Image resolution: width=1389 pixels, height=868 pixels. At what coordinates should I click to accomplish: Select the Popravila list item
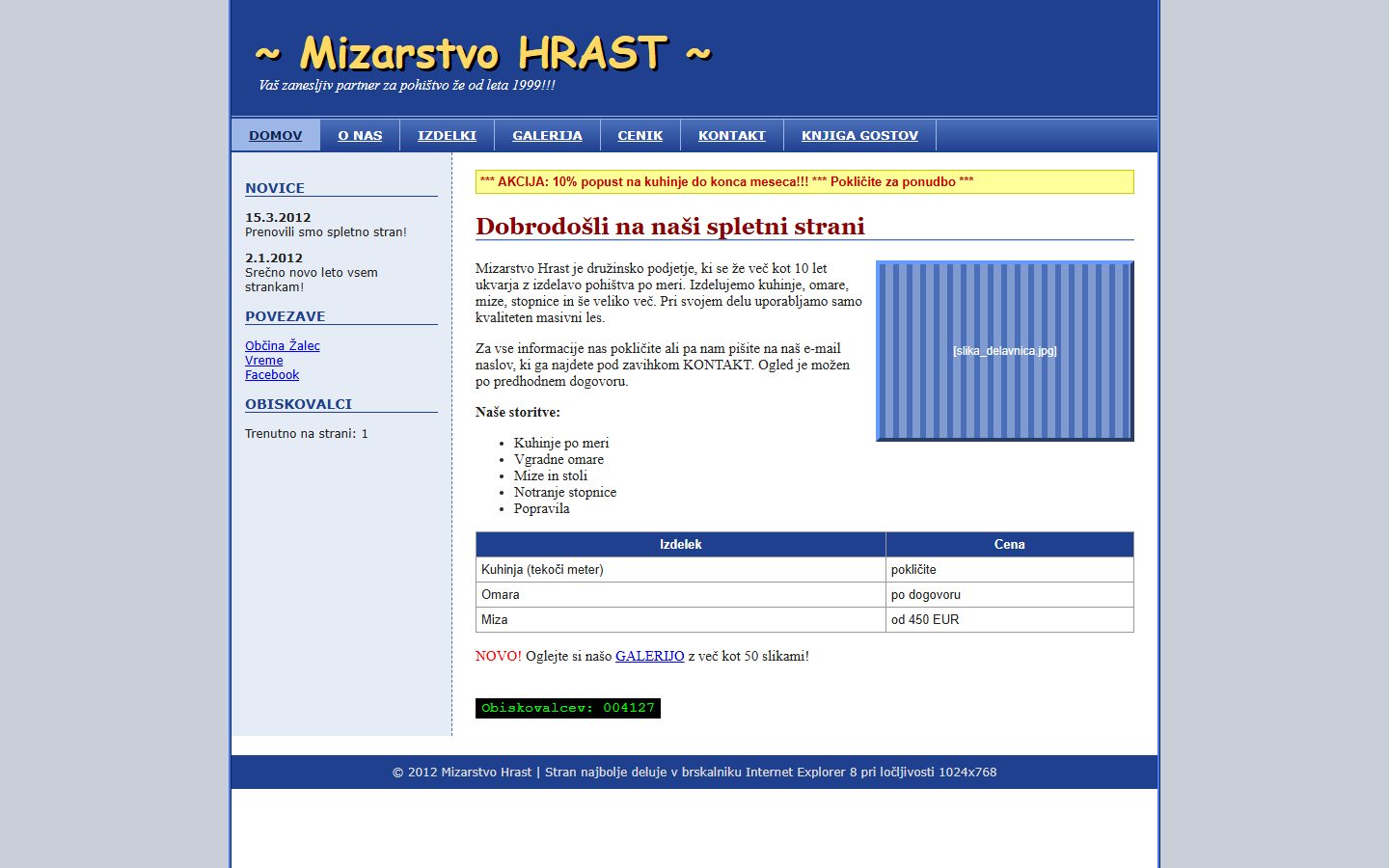click(x=542, y=508)
